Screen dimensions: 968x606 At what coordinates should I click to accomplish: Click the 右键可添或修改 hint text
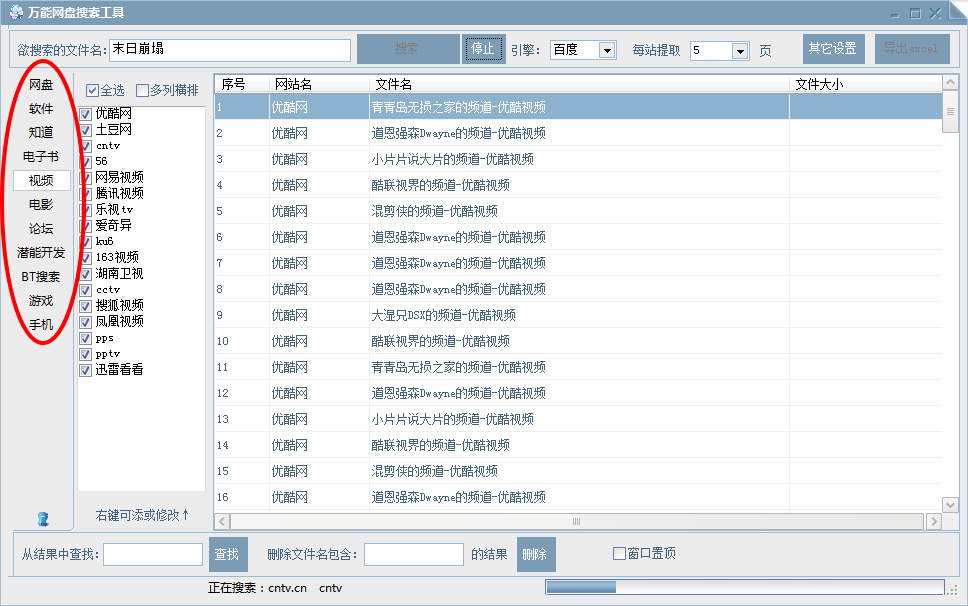click(x=143, y=515)
